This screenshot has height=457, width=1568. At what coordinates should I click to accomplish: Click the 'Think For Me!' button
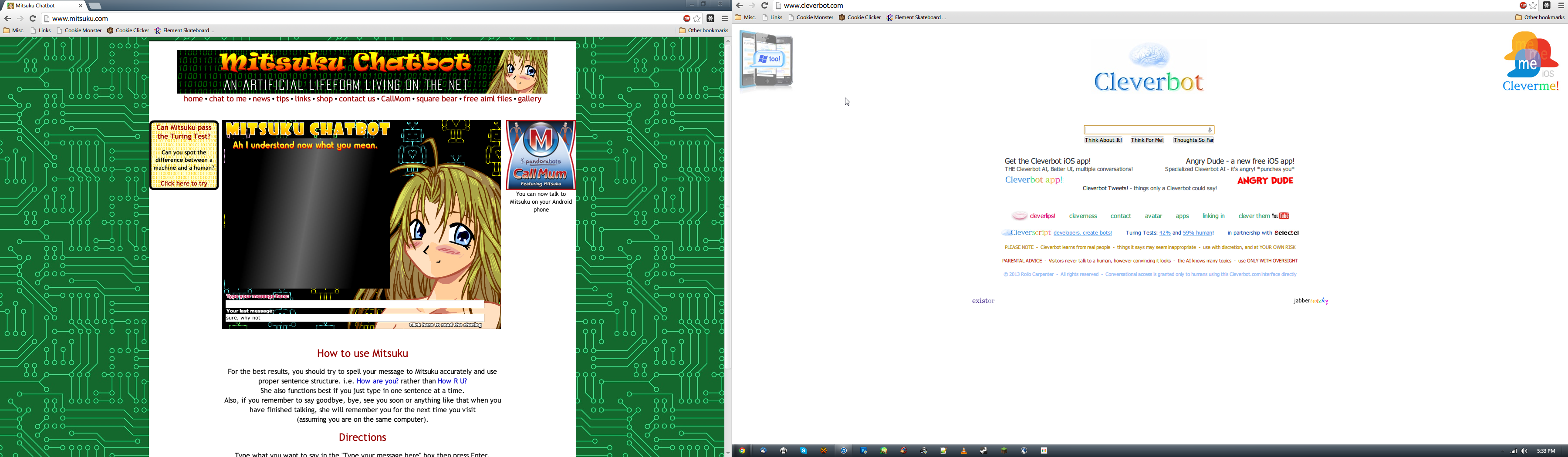point(1147,141)
